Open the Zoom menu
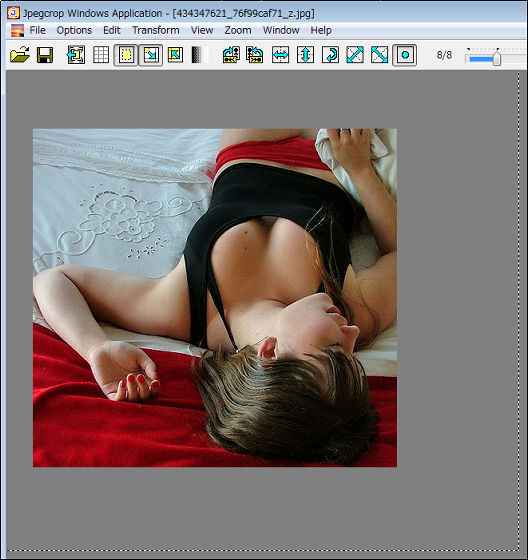Screen dimensions: 528x560 tap(238, 30)
